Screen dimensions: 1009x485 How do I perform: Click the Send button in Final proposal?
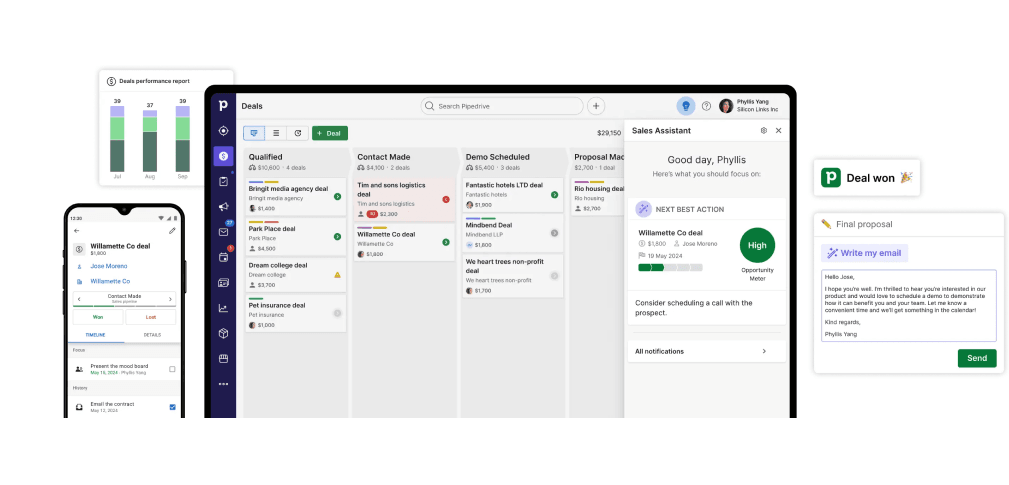click(x=977, y=358)
